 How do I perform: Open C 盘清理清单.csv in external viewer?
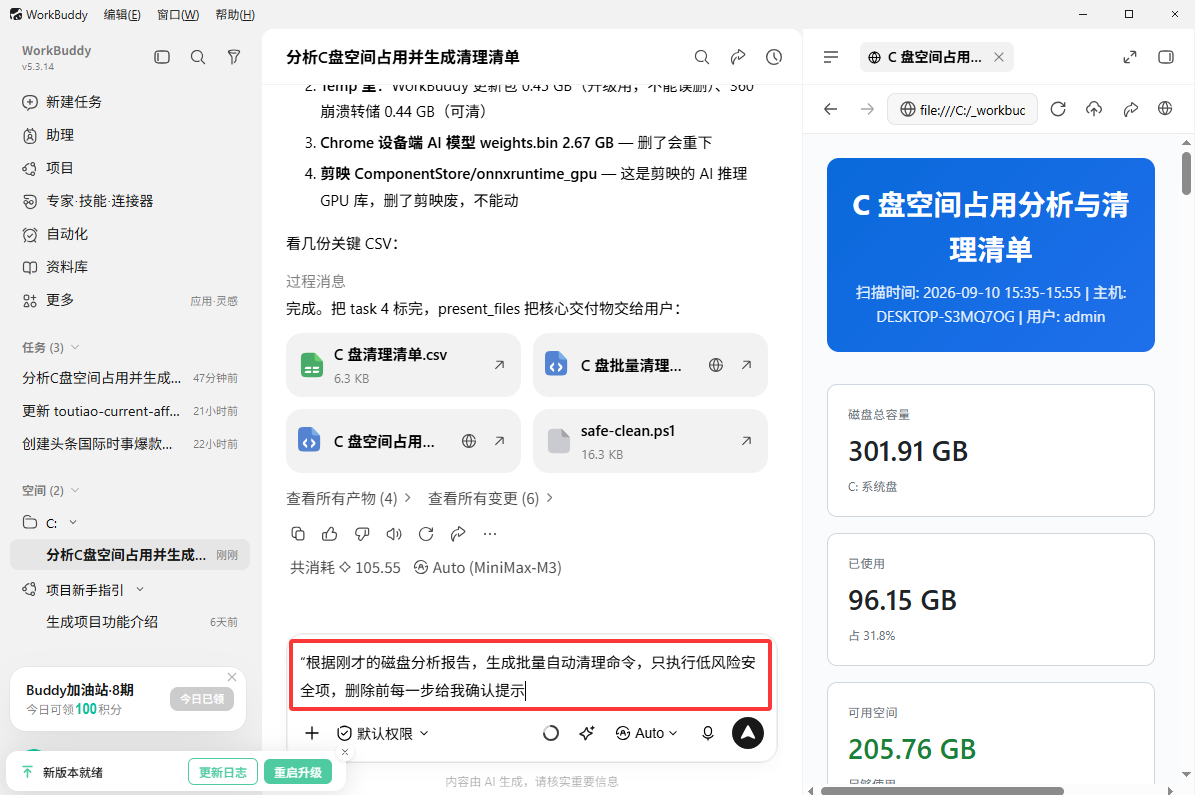pos(499,365)
